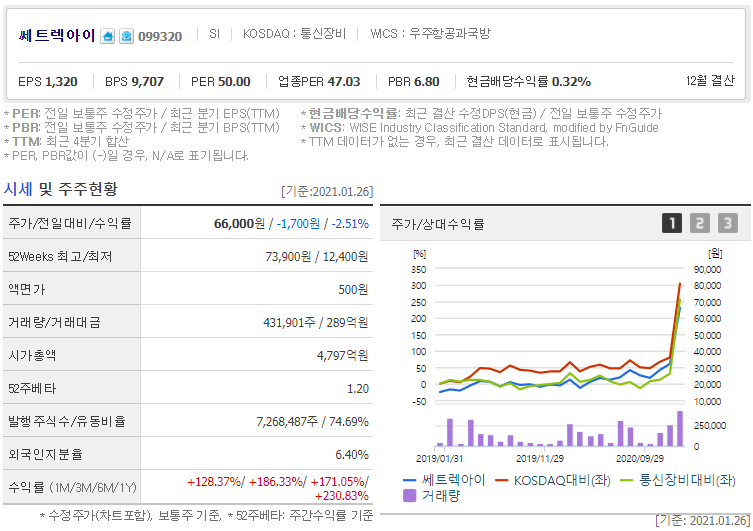
Task: Click the blue 쎄트렉아이 legend line
Action: (x=410, y=480)
